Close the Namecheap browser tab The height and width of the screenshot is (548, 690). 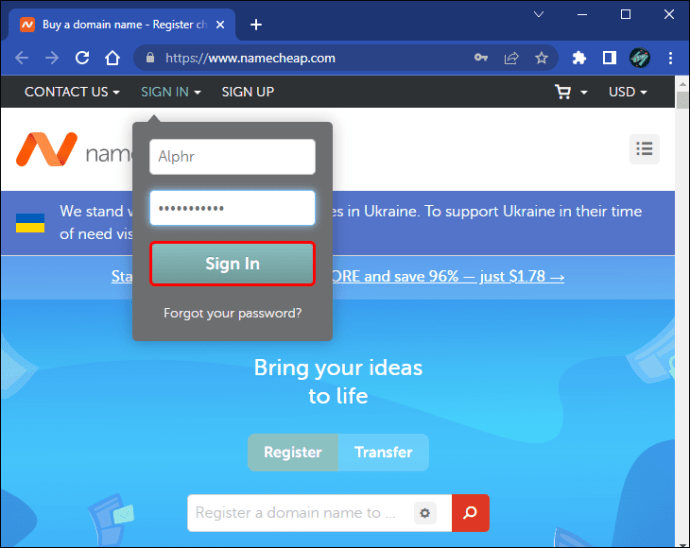(x=220, y=25)
